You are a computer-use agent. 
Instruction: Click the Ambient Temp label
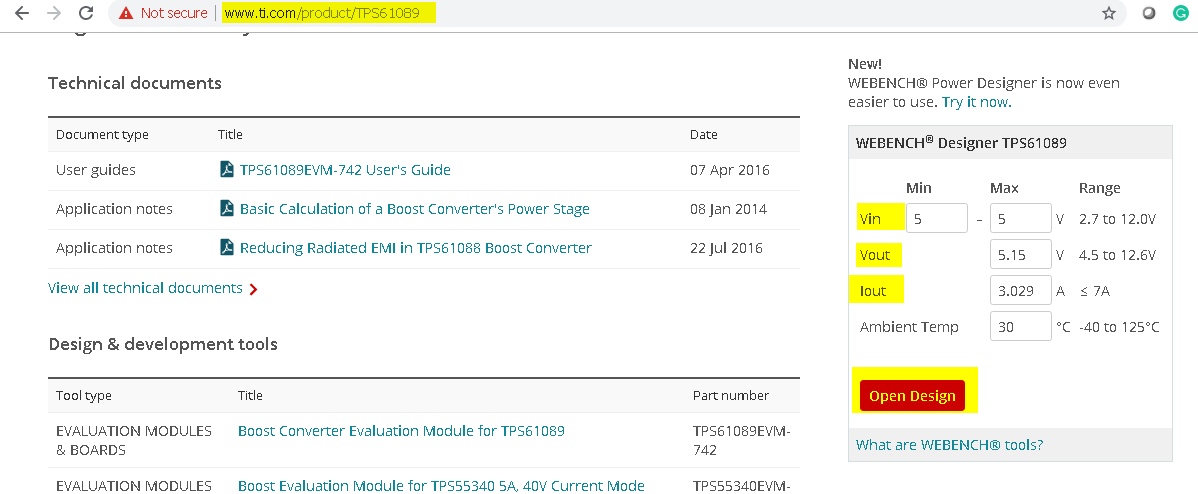pos(909,327)
